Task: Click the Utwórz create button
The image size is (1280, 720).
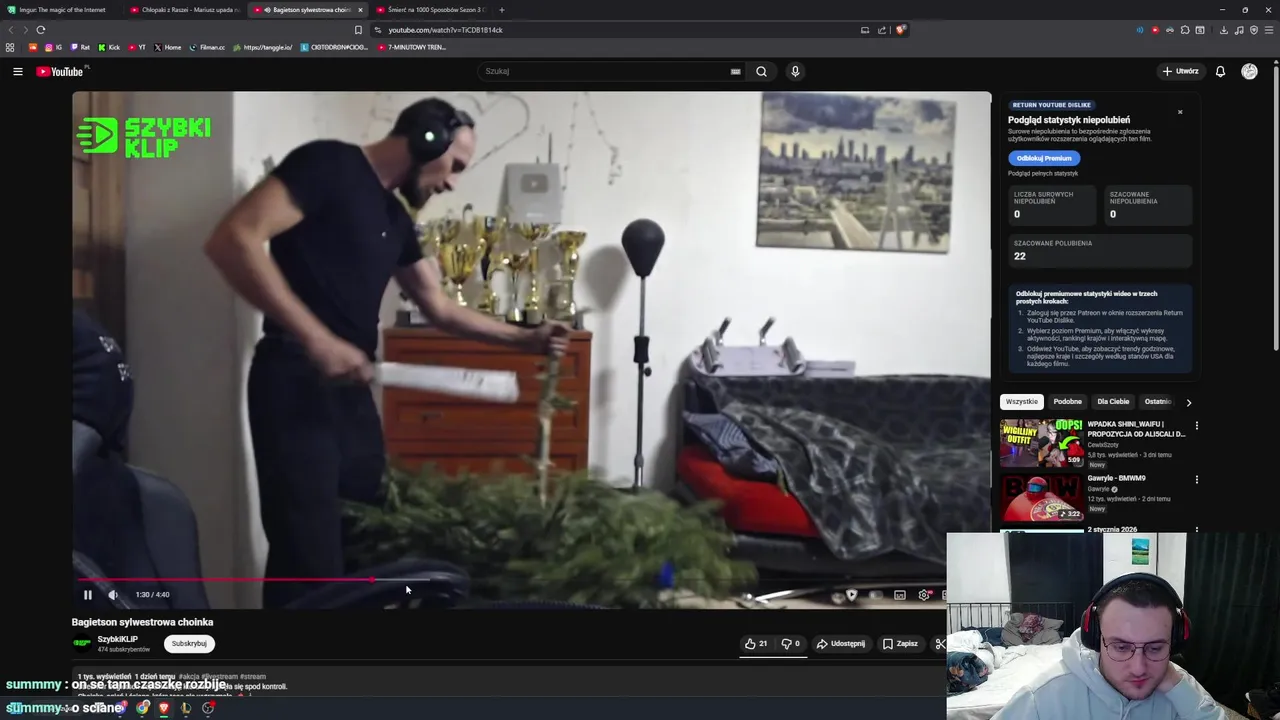Action: [1180, 71]
